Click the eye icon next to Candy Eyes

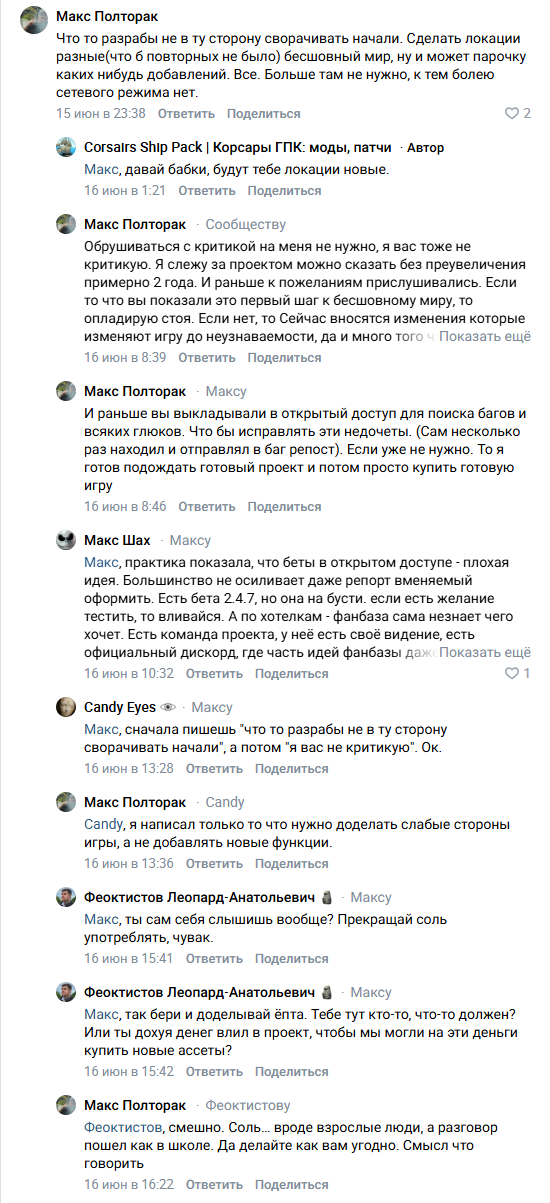click(x=168, y=708)
